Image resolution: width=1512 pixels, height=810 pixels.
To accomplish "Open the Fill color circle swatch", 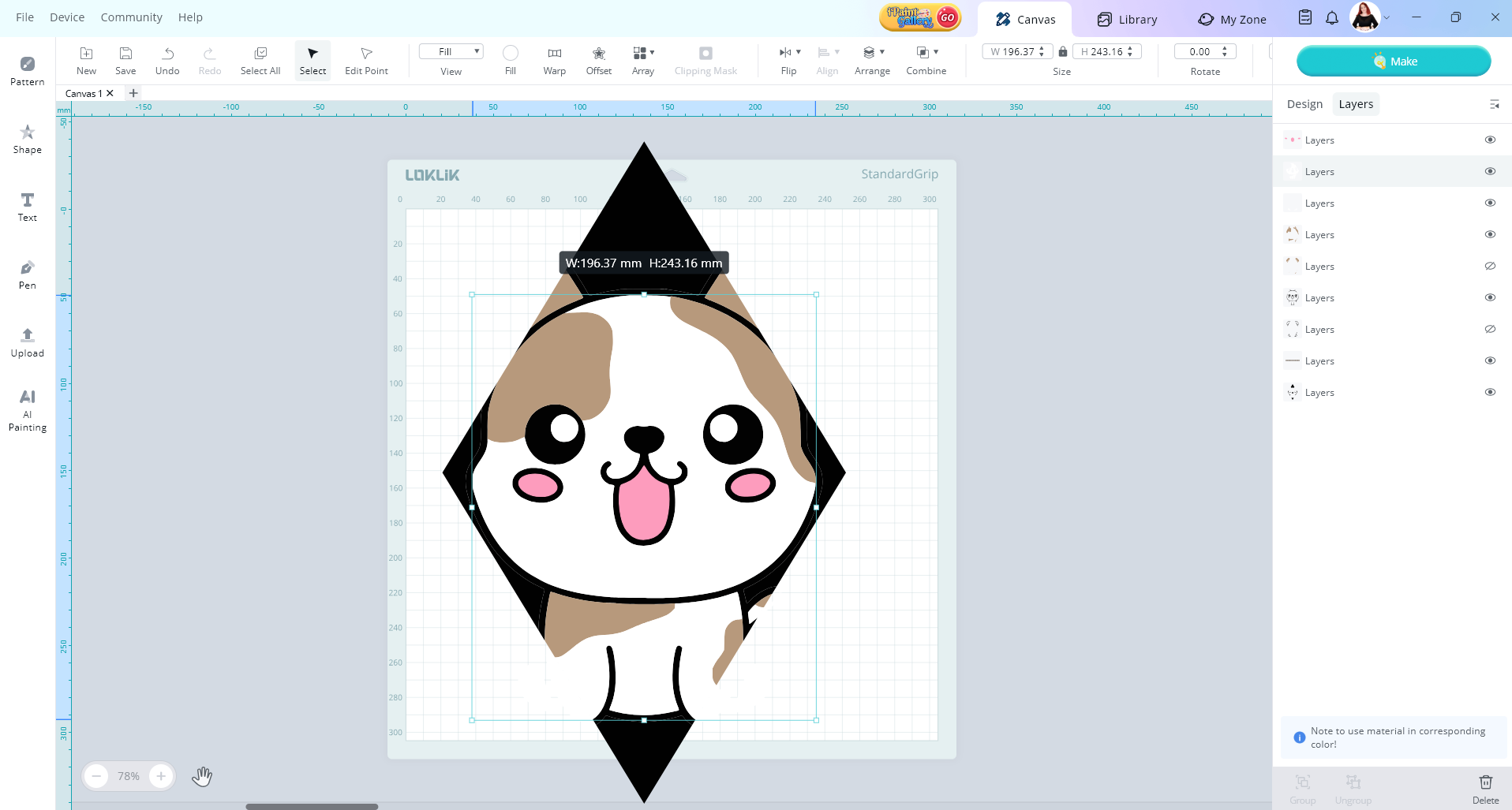I will pos(511,53).
